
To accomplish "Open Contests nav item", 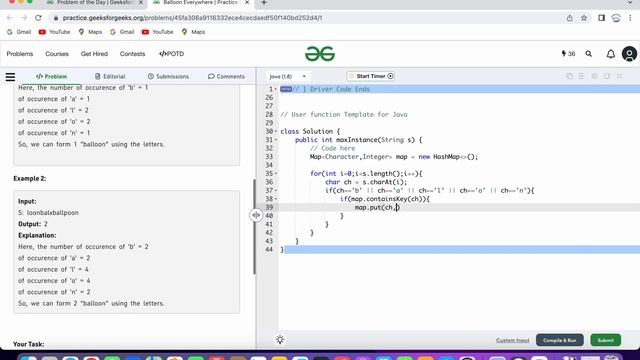I will [132, 54].
